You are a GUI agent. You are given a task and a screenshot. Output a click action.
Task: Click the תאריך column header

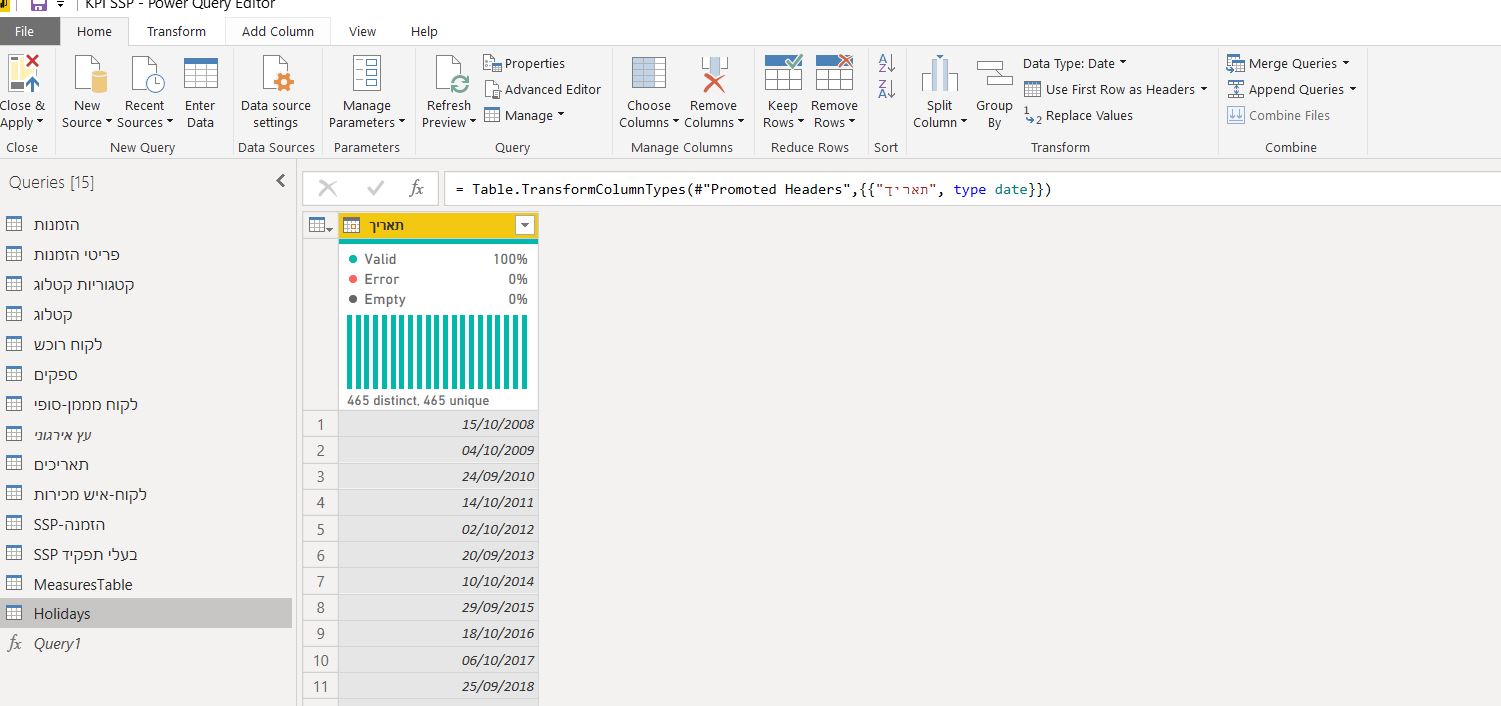click(438, 226)
